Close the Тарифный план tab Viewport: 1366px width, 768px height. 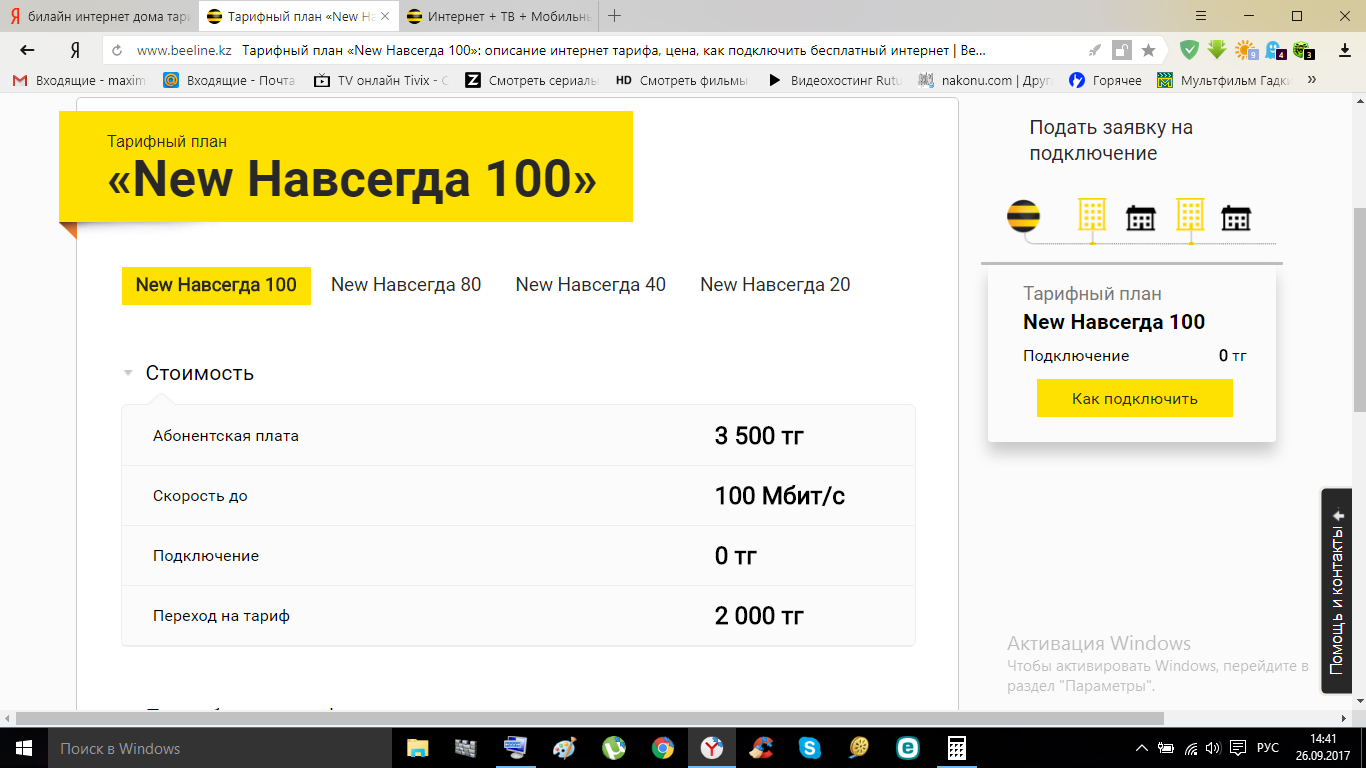[x=385, y=17]
